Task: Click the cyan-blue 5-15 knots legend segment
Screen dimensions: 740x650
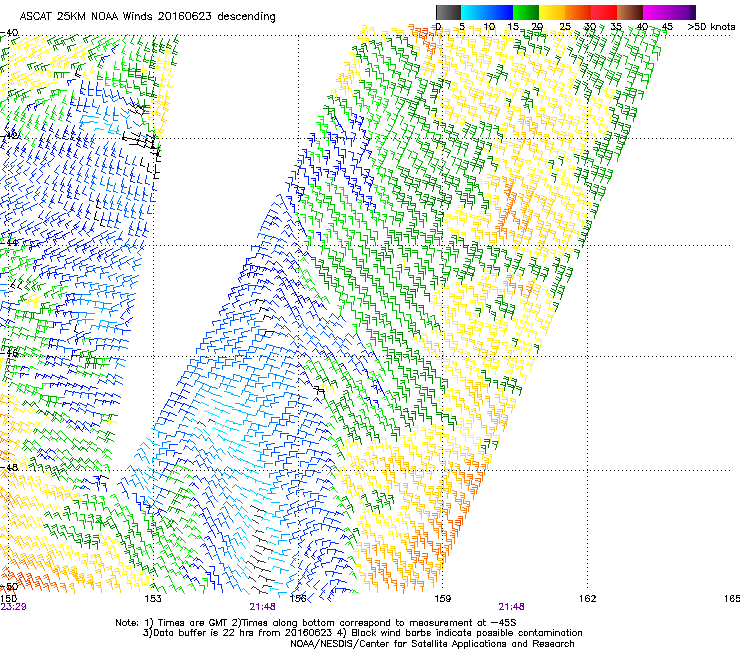Action: point(487,12)
